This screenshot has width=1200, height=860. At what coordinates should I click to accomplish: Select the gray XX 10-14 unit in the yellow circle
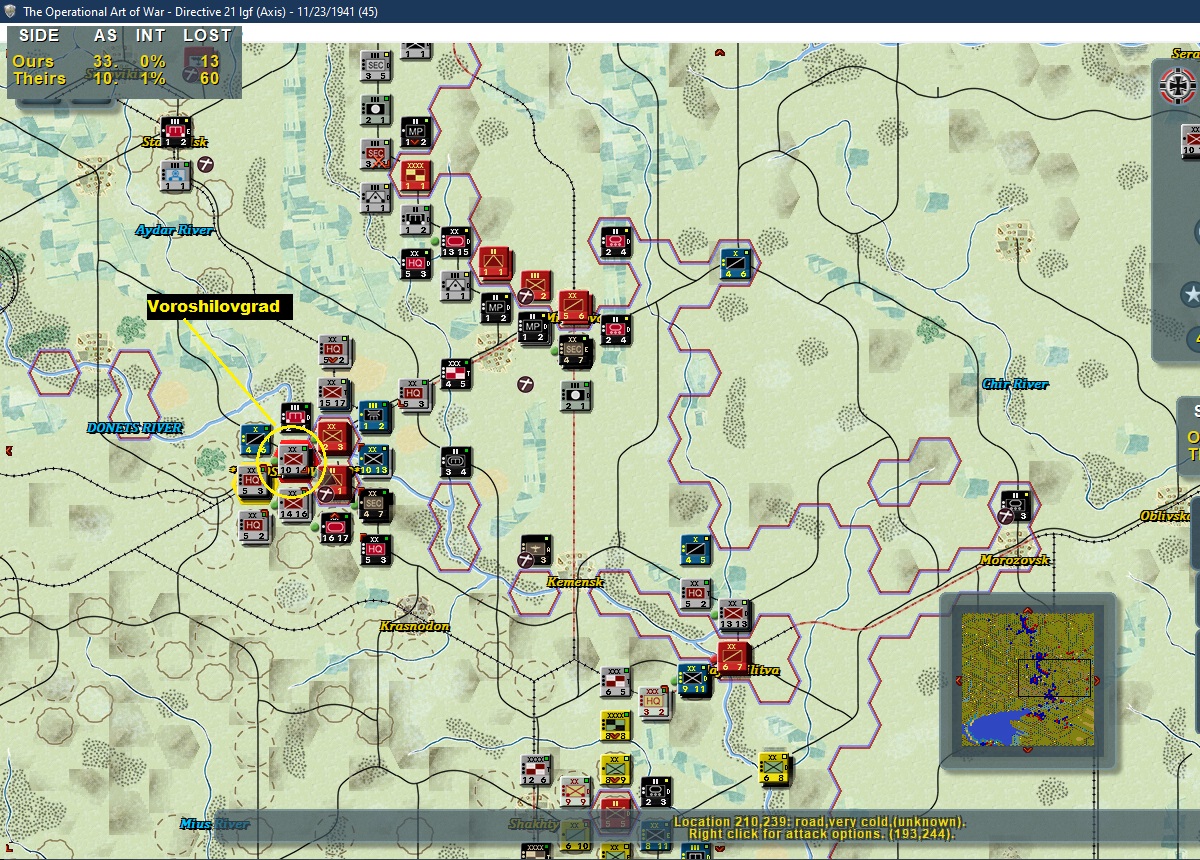point(295,461)
